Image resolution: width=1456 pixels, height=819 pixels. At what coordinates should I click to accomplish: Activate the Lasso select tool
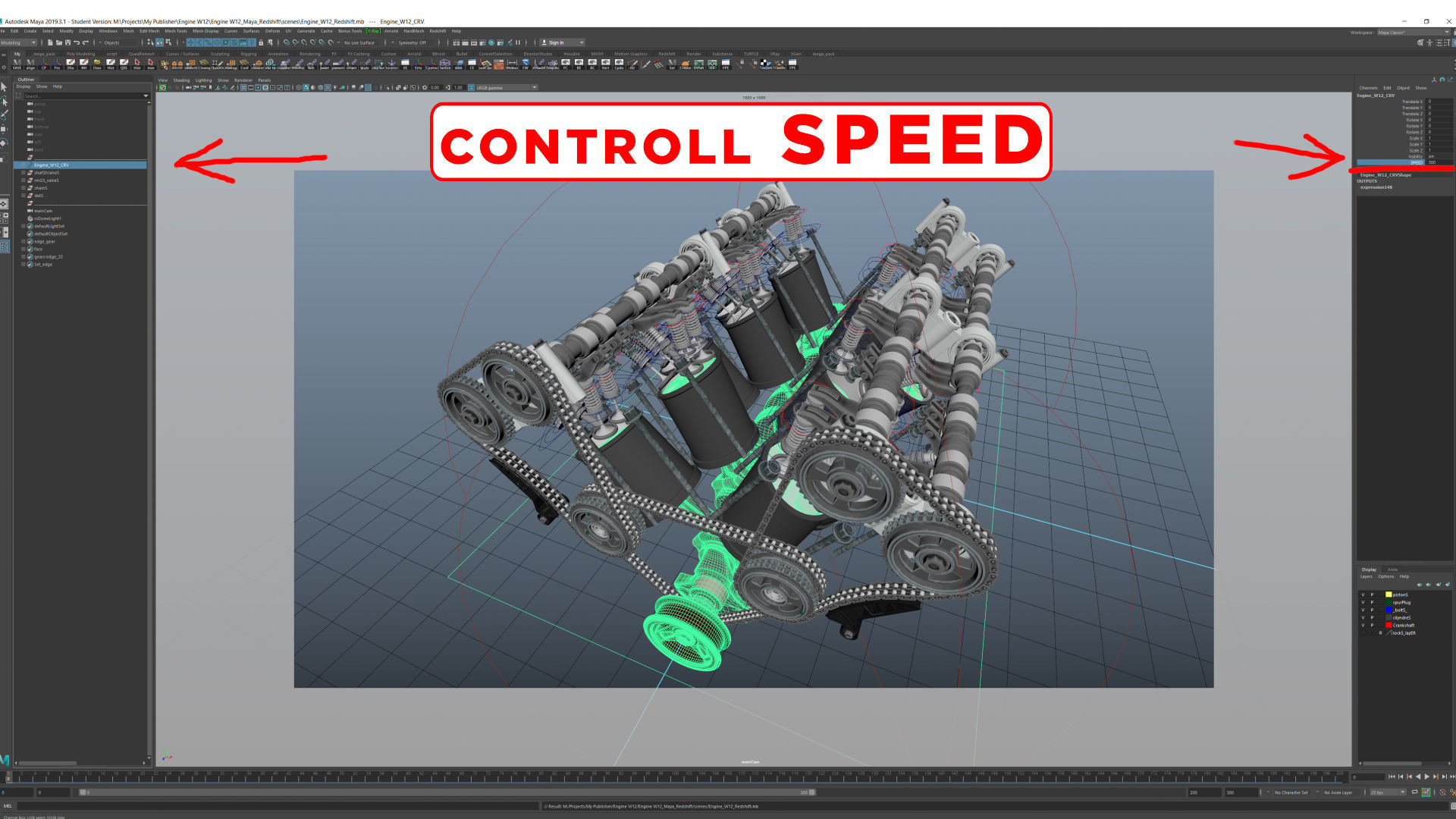(x=4, y=101)
